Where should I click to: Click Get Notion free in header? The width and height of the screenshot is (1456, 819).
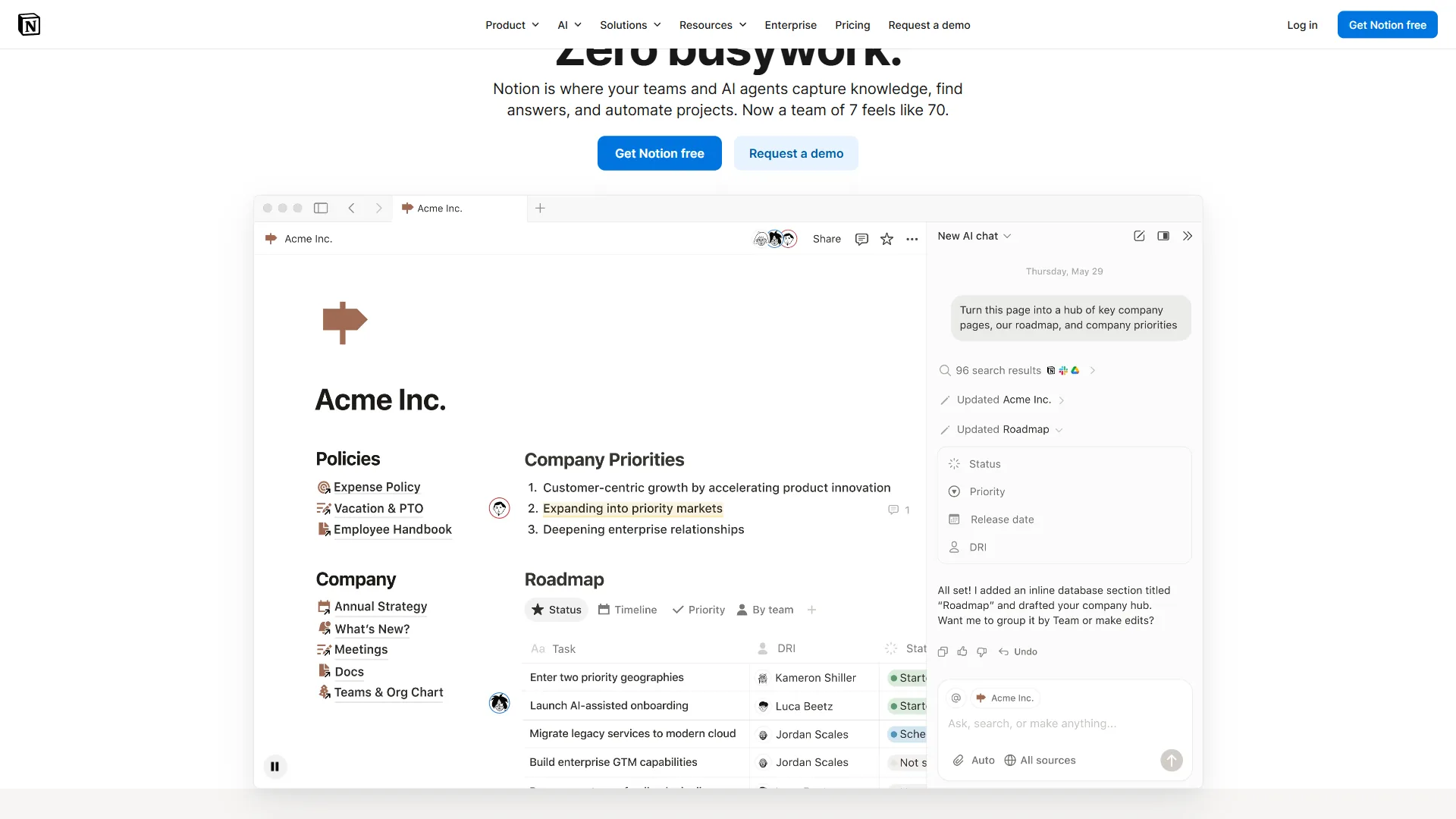(x=1387, y=25)
